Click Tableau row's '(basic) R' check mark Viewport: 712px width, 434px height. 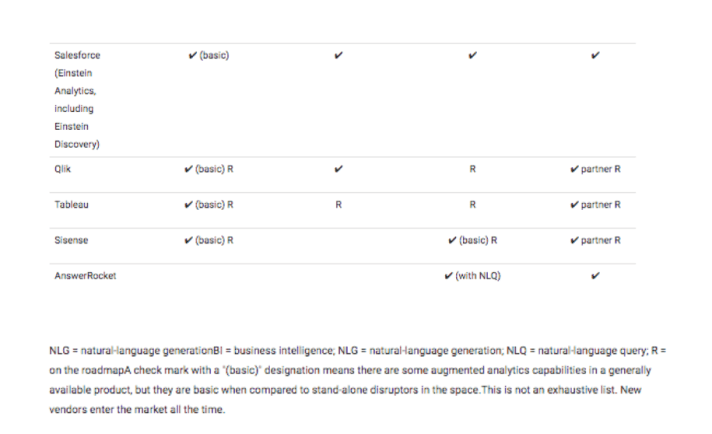click(191, 204)
